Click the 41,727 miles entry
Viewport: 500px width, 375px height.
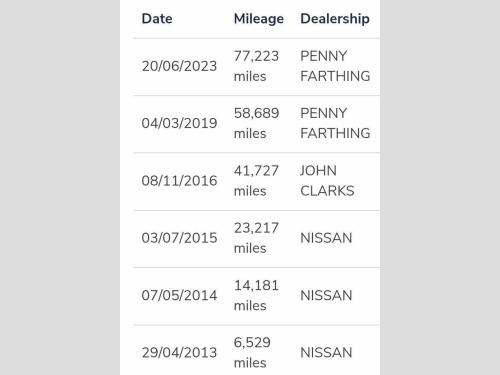coord(256,181)
